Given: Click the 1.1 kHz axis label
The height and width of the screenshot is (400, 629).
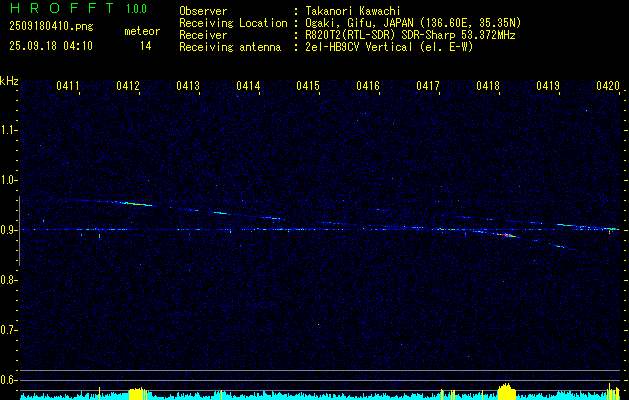Looking at the screenshot, I should (x=8, y=130).
